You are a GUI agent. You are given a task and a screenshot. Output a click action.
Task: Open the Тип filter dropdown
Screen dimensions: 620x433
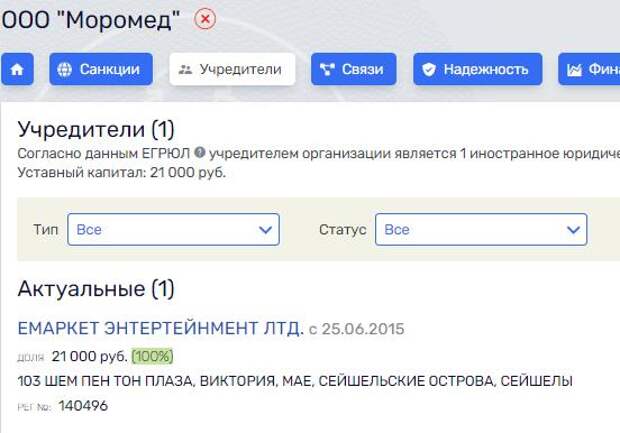pyautogui.click(x=173, y=230)
